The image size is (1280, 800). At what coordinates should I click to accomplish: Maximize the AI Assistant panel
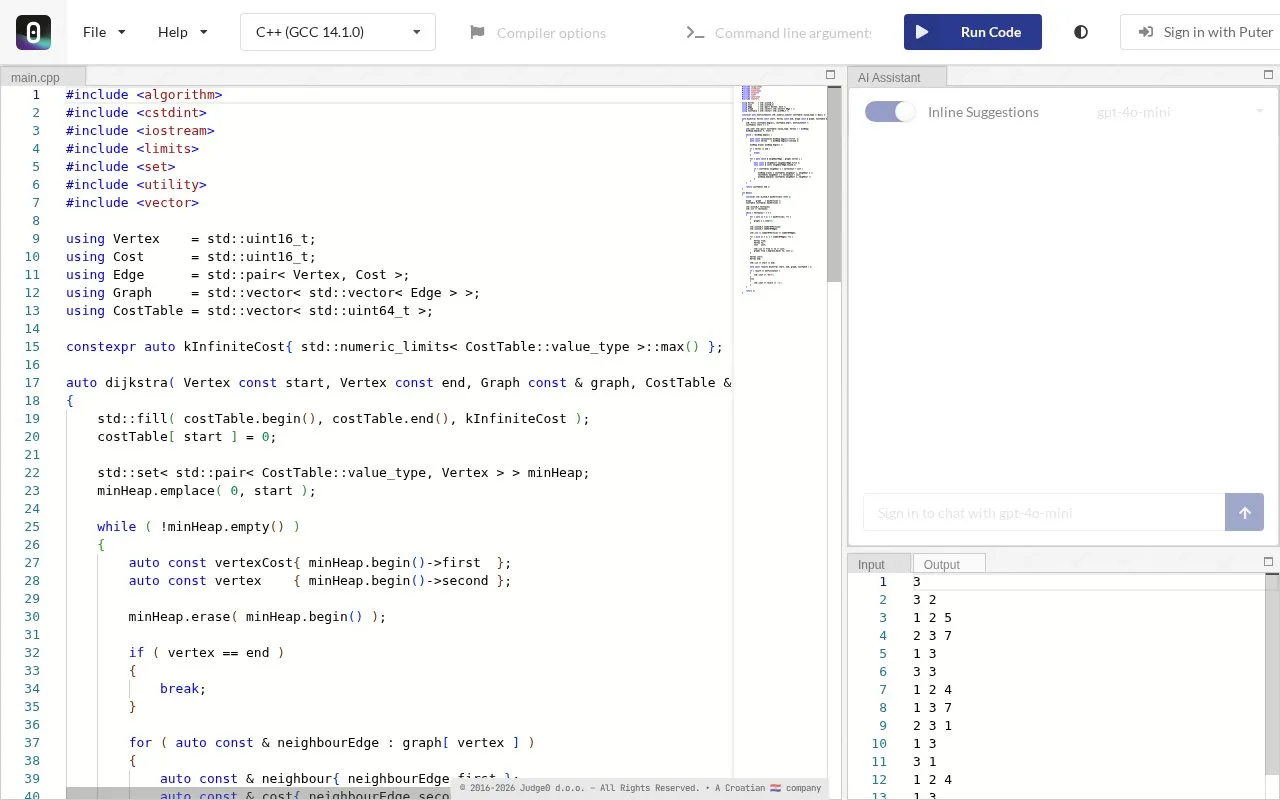[1269, 75]
